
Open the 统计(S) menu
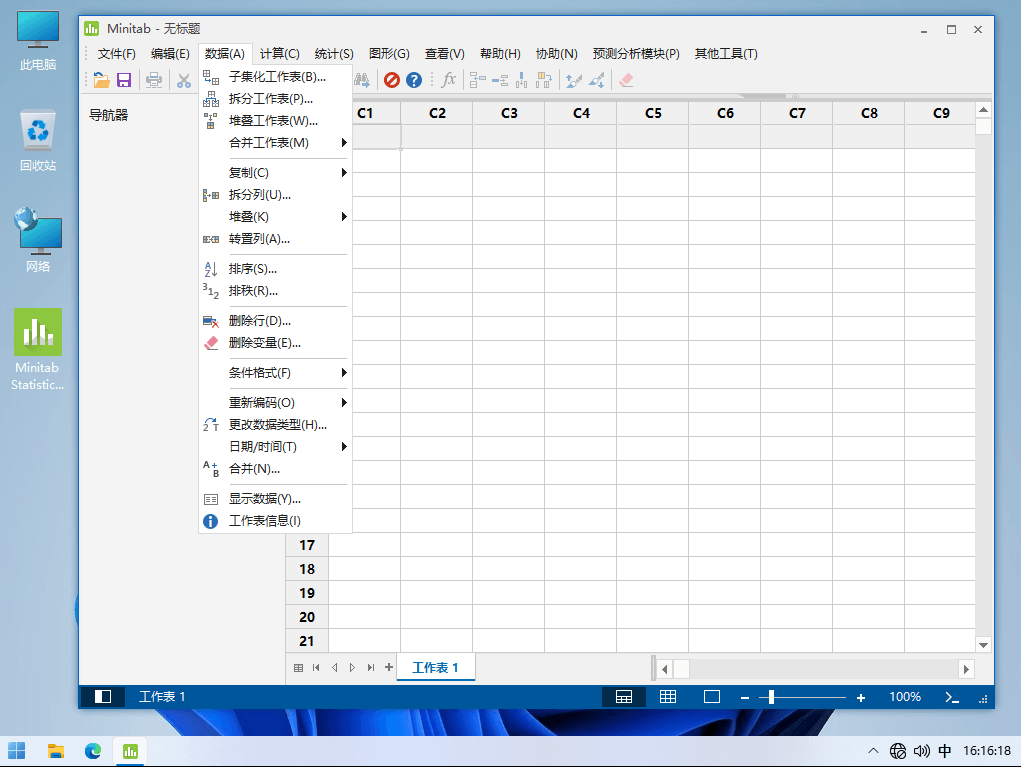point(334,54)
